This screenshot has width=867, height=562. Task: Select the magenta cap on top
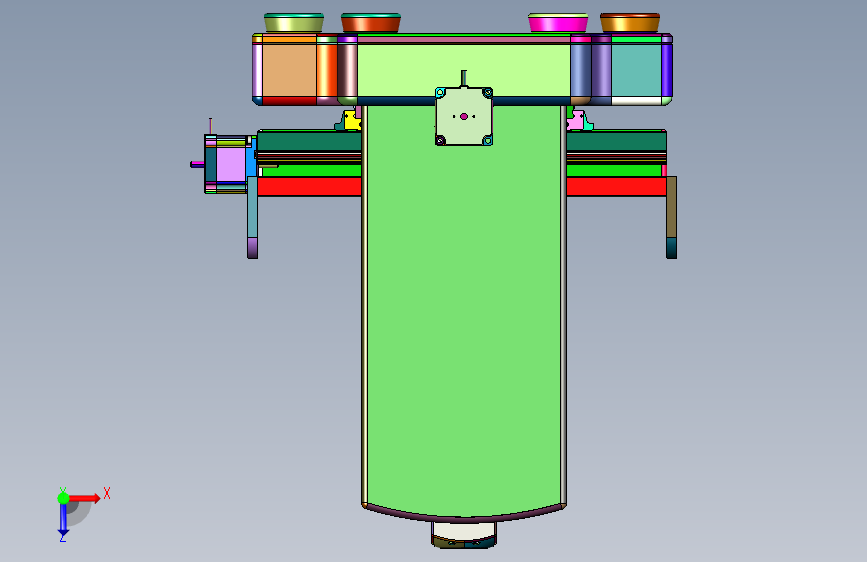click(558, 23)
